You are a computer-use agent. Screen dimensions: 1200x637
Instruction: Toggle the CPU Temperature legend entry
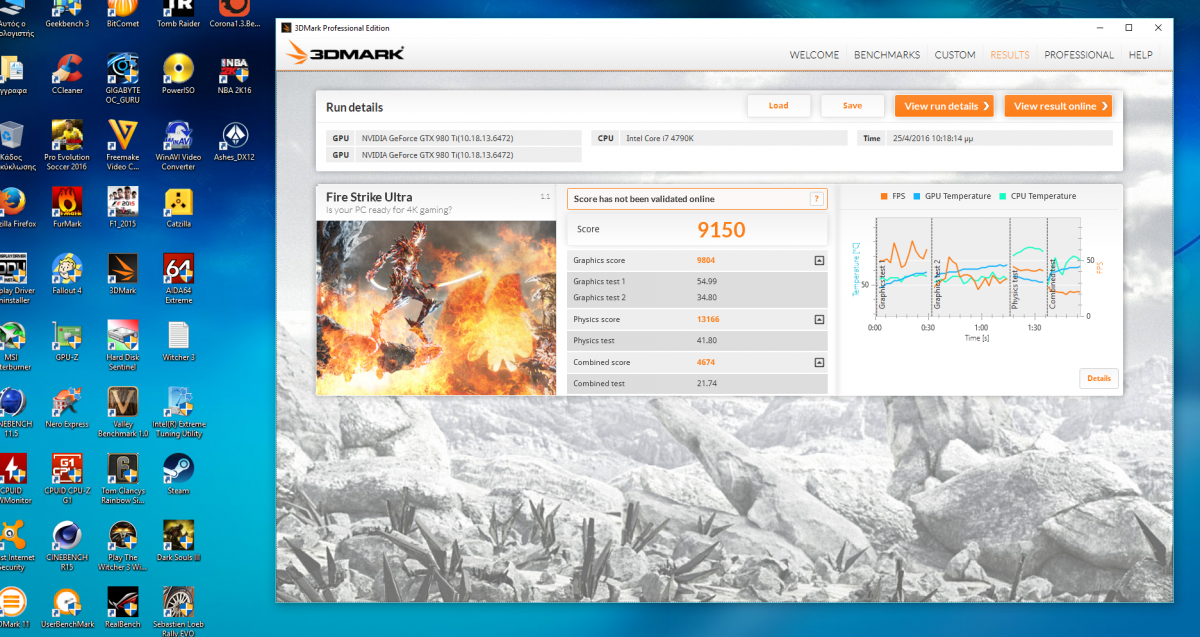(1037, 196)
